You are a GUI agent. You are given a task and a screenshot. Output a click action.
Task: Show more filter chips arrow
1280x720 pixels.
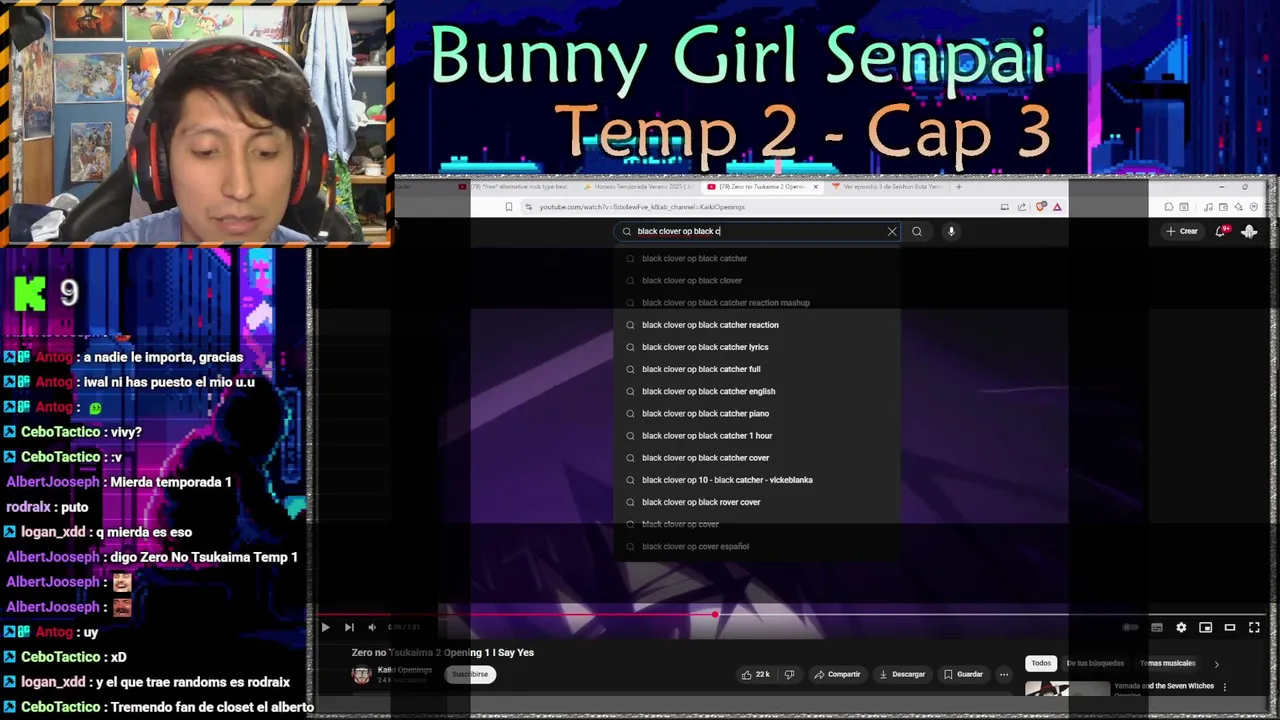(1216, 663)
